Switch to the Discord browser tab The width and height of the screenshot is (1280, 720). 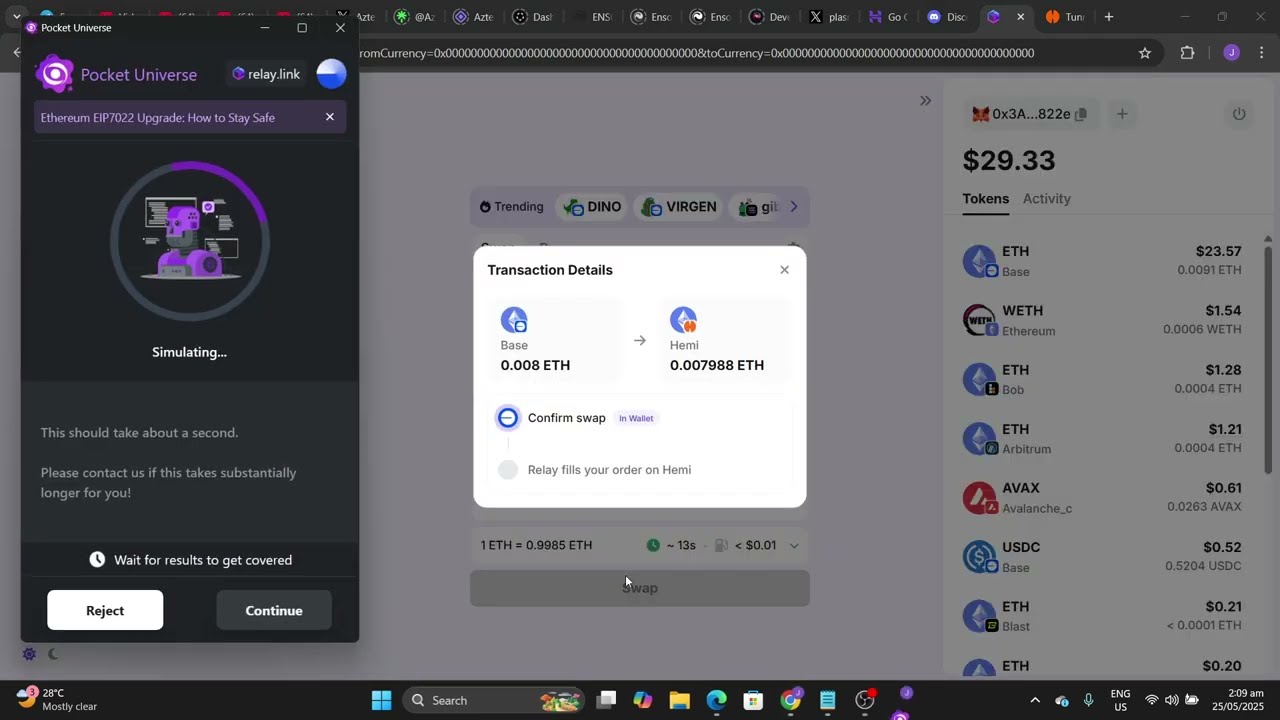click(x=947, y=17)
